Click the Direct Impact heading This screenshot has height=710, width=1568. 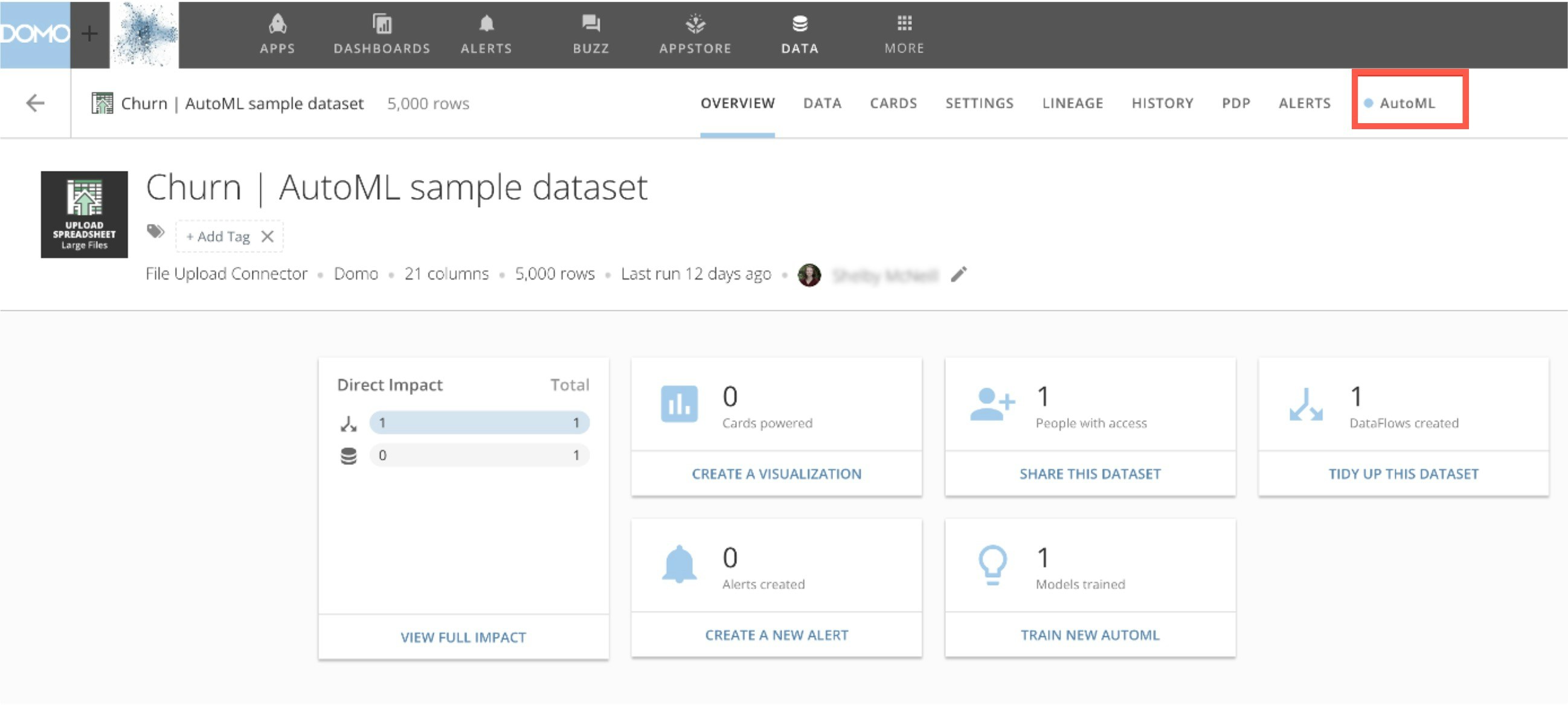tap(390, 385)
